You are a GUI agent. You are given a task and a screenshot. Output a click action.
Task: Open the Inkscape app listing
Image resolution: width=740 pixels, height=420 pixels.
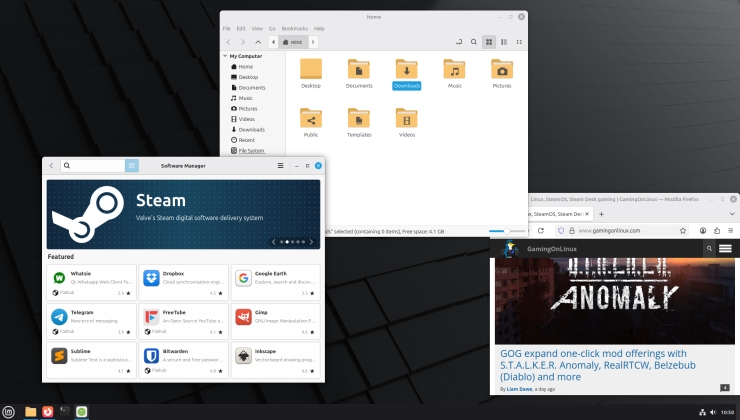[275, 358]
